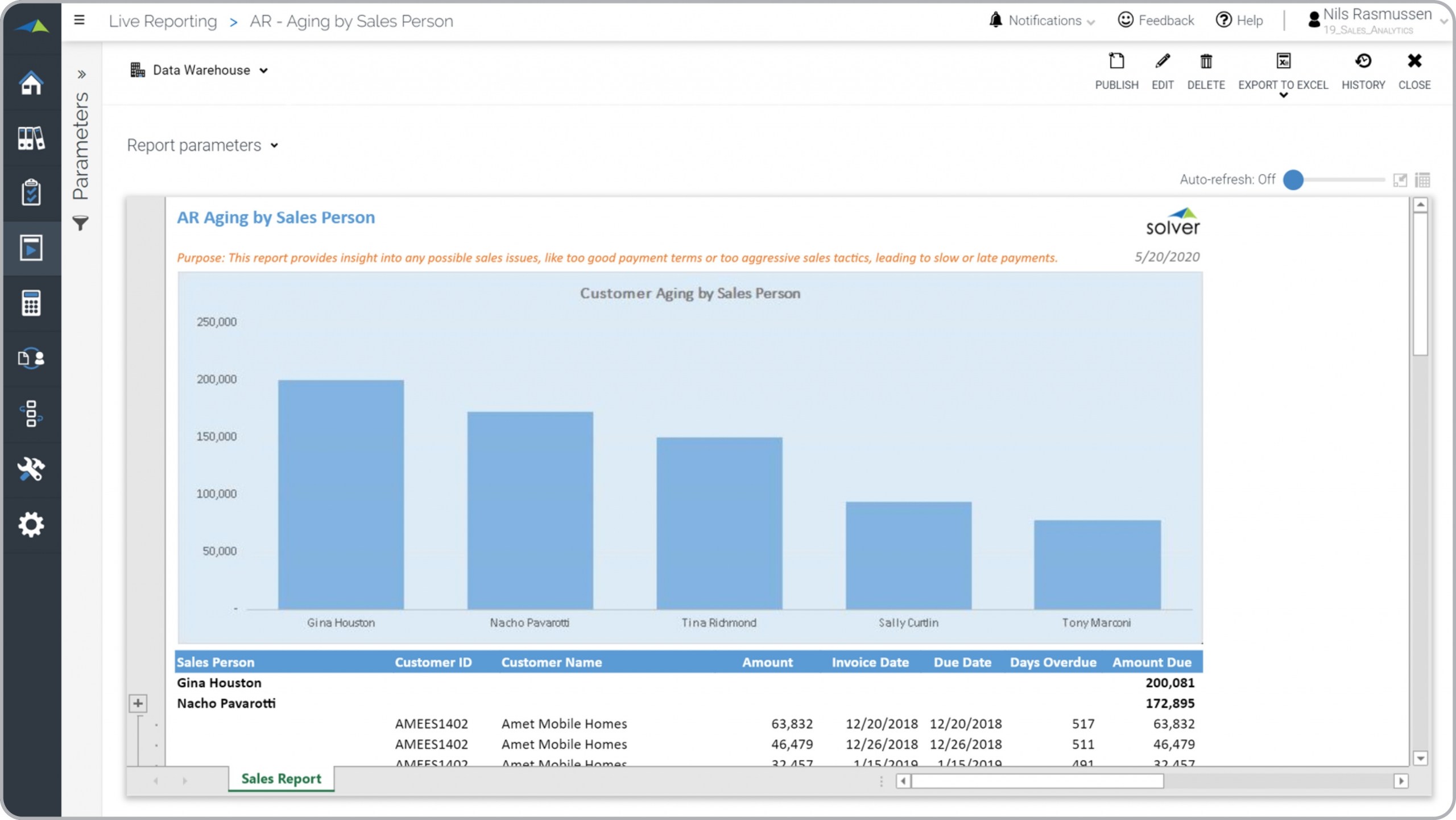Select the Sales Report sheet tab
Screen dimensions: 1456x820
(x=281, y=778)
